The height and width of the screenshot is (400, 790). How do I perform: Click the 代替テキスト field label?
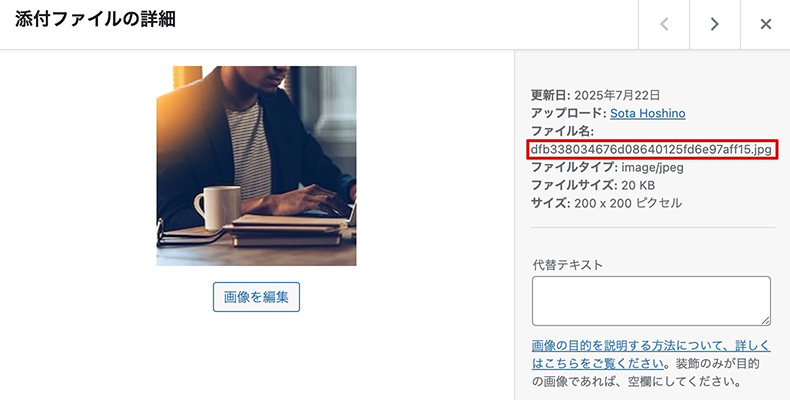tap(567, 264)
